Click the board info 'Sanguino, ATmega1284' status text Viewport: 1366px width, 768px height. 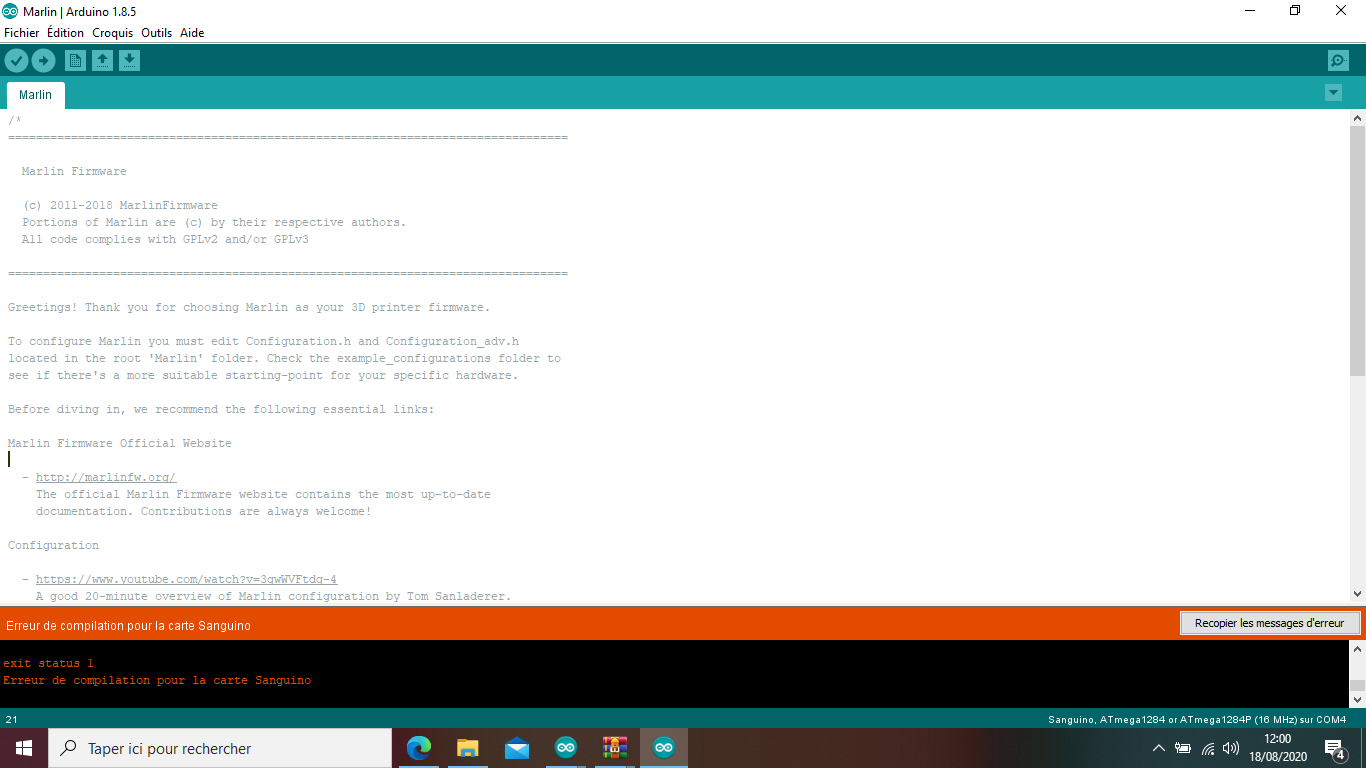point(1197,720)
